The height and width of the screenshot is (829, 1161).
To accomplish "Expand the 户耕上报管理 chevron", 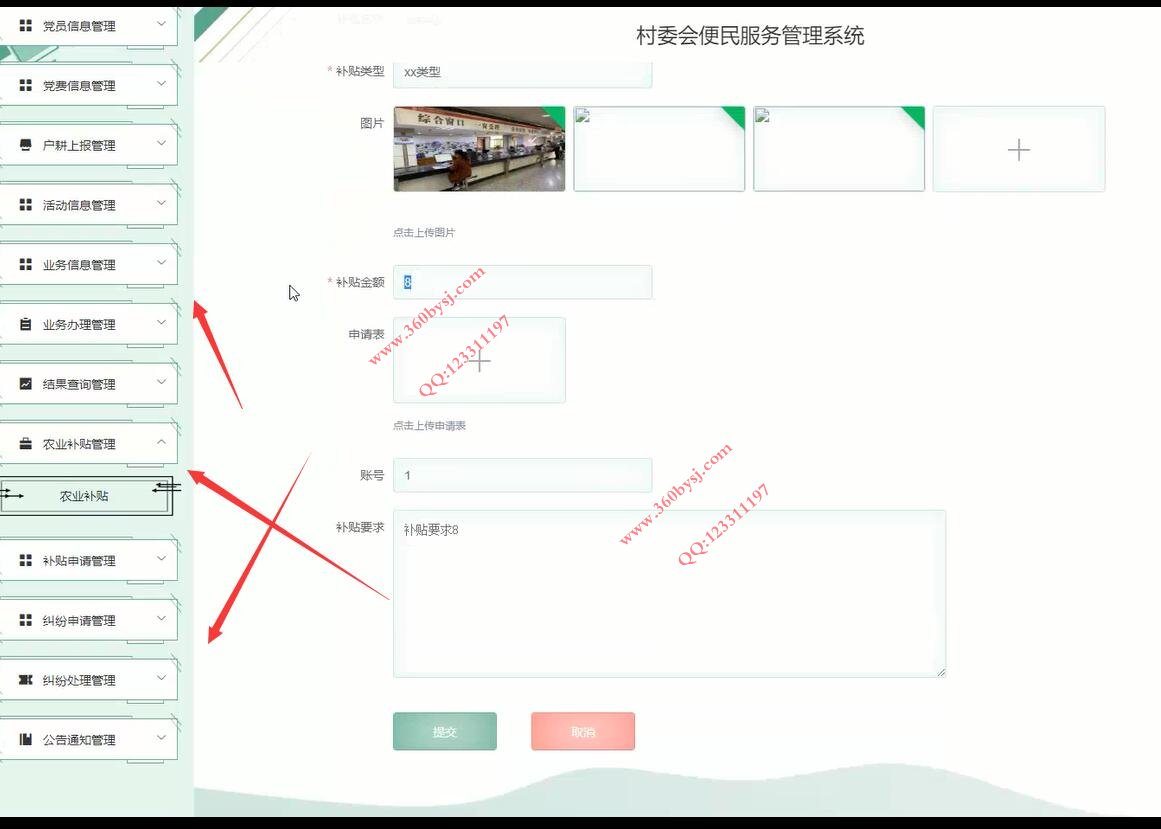I will pos(161,144).
